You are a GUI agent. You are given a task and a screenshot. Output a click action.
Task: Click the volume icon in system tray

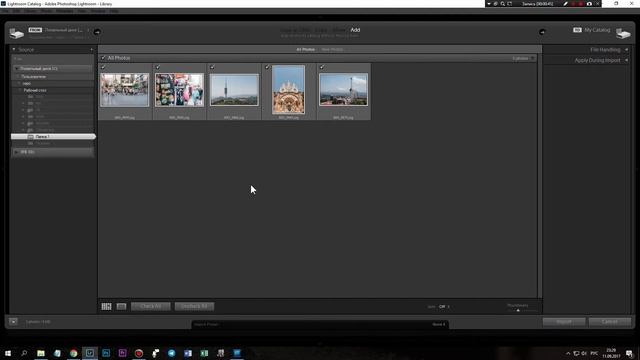pos(584,353)
